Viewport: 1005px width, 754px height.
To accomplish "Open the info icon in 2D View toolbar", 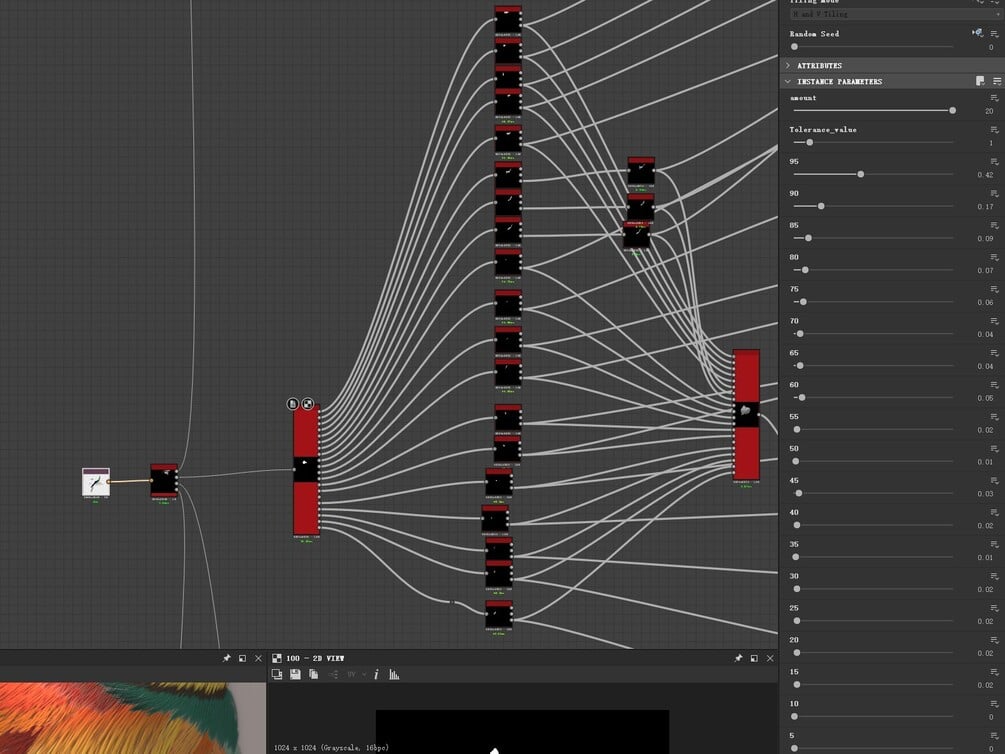I will tap(376, 674).
